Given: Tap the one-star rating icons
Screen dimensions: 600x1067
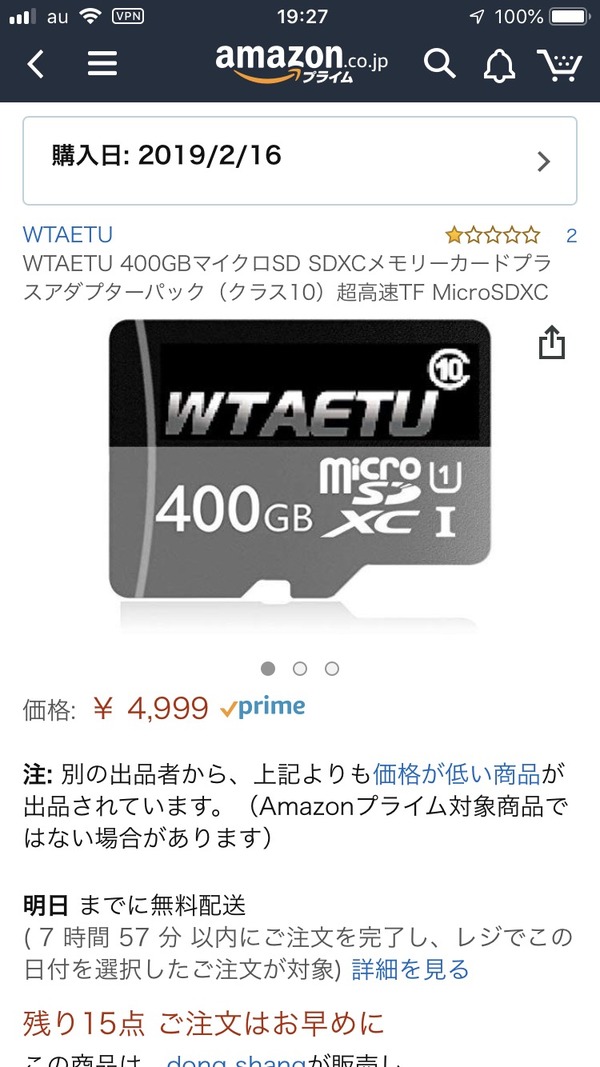Looking at the screenshot, I should [493, 235].
